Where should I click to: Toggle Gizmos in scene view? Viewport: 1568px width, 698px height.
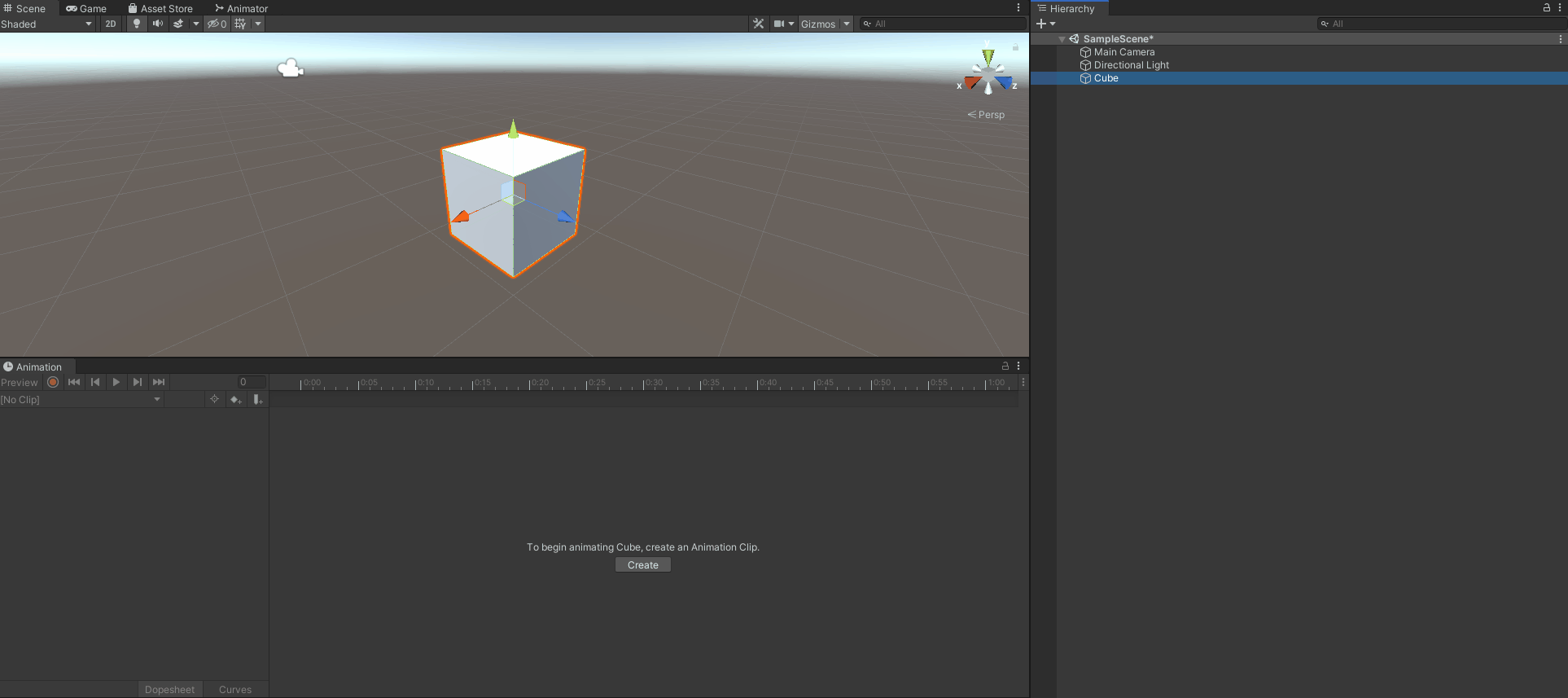[x=818, y=24]
